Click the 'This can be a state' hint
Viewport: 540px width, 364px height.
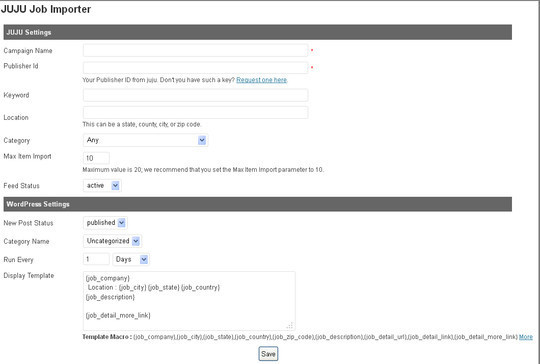pyautogui.click(x=142, y=124)
